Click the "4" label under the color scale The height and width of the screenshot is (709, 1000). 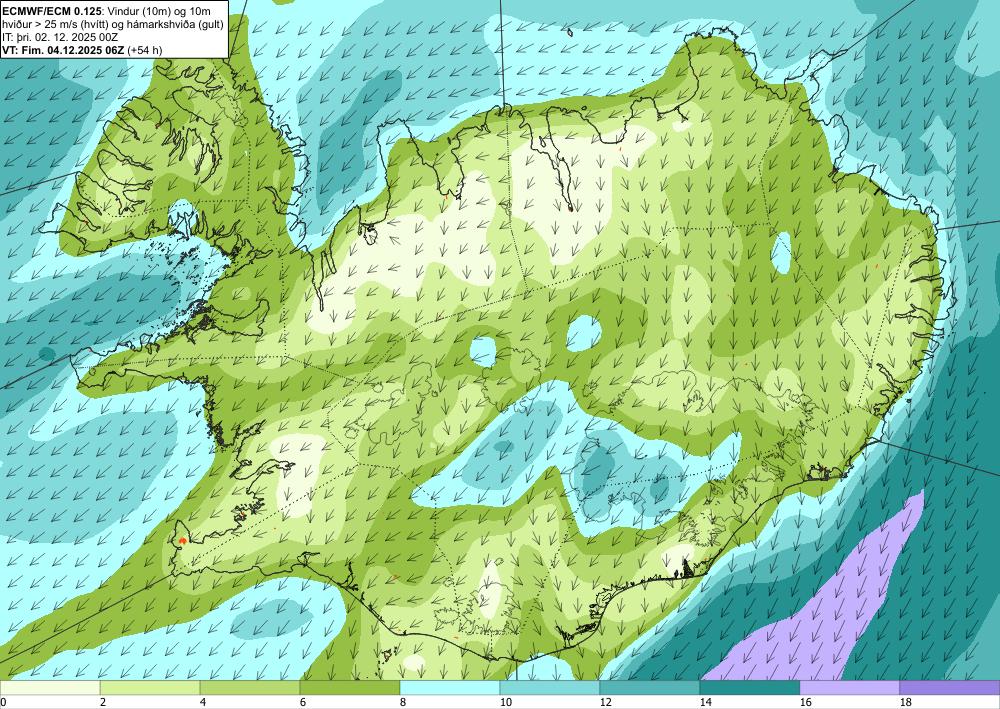(203, 702)
